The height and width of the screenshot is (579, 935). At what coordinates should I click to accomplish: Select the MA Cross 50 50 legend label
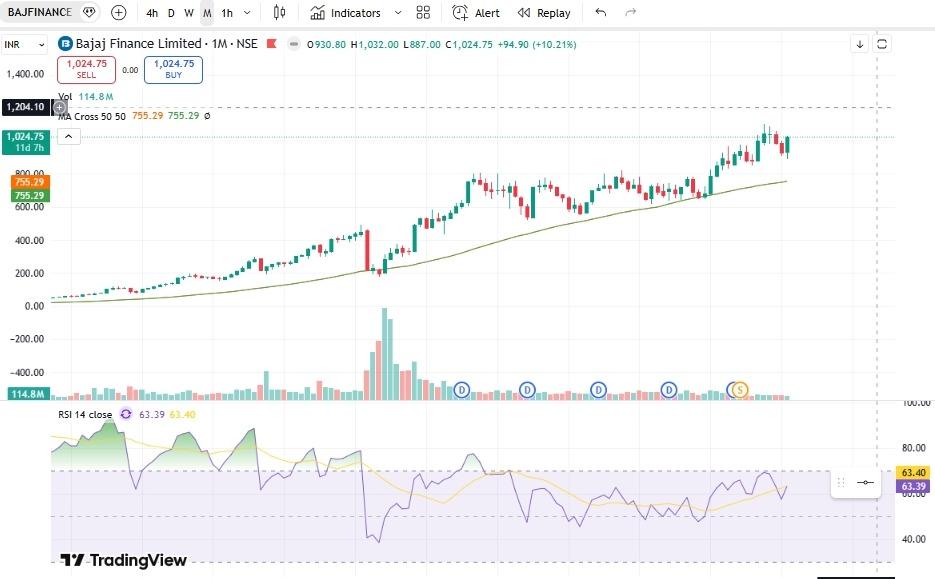coord(92,116)
